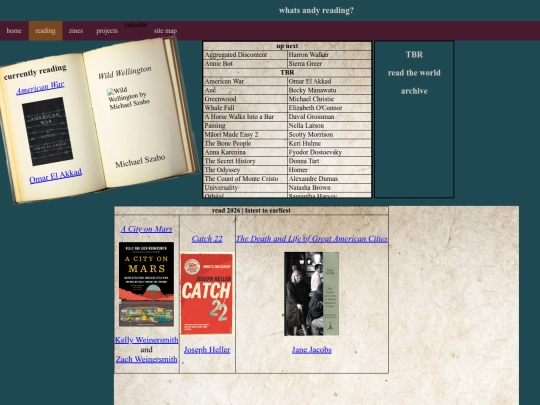Select the Whale Fall table cell

click(245, 108)
